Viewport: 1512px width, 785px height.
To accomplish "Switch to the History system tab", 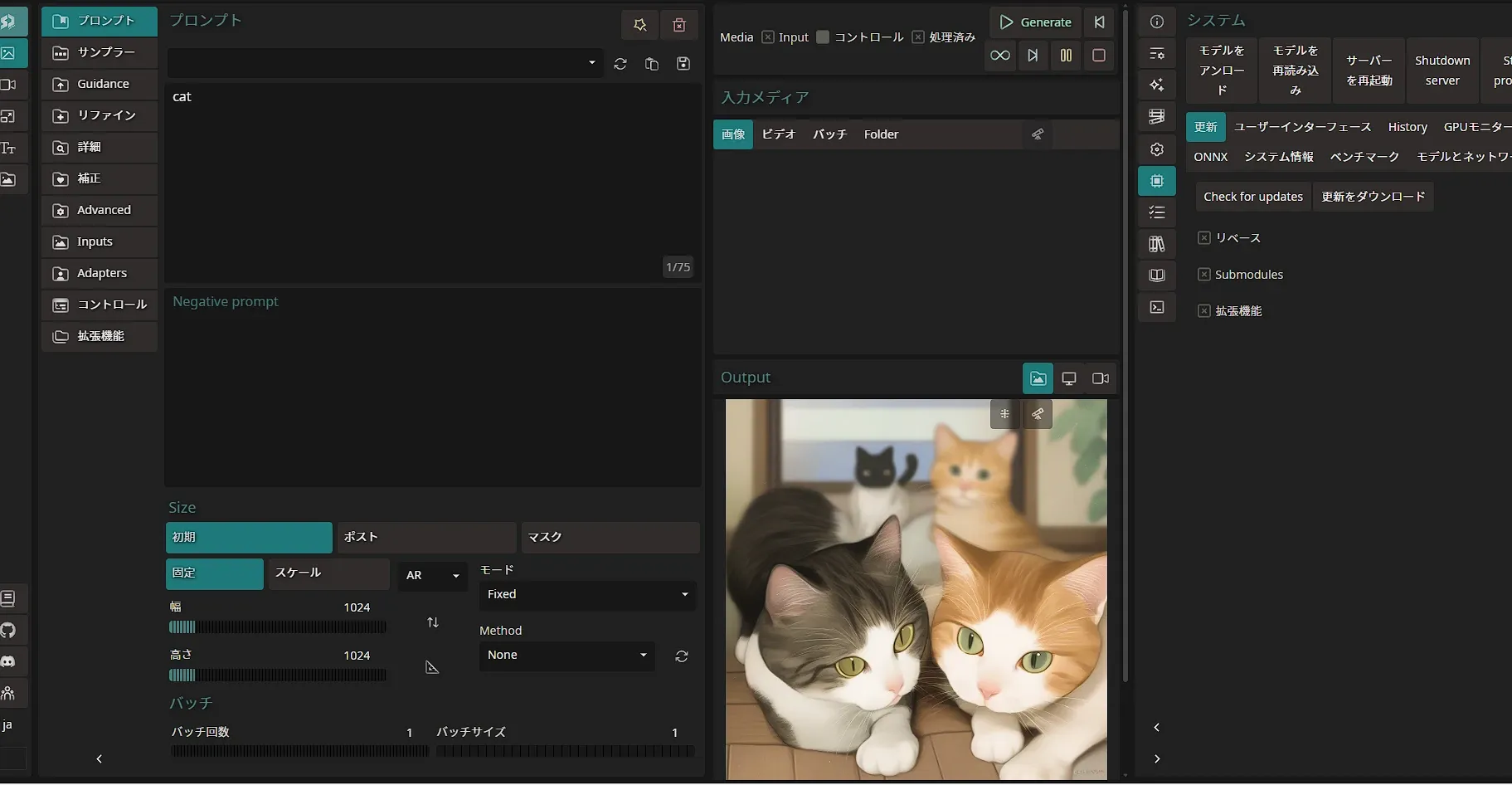I will pos(1407,127).
